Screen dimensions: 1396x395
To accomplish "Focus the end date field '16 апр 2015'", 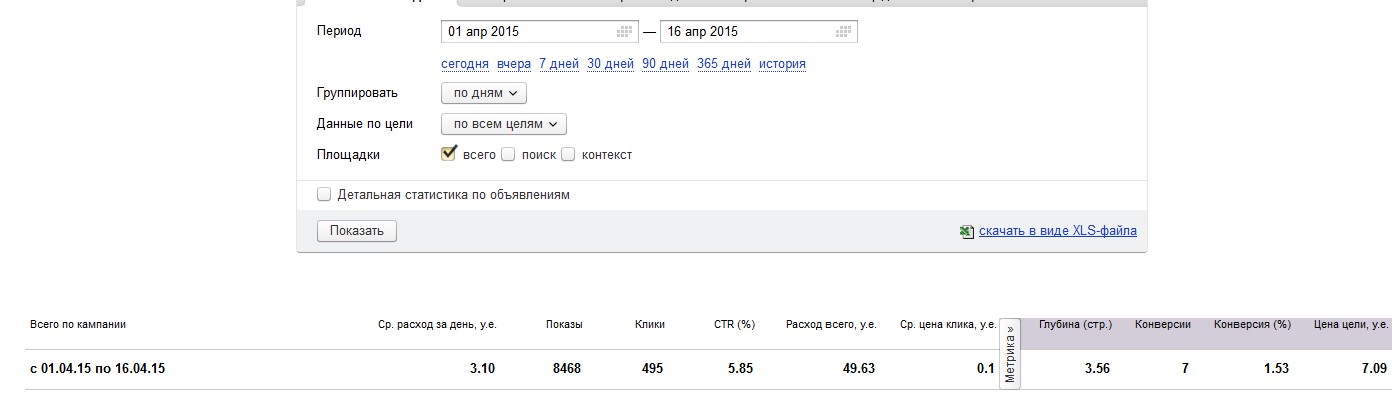I will (758, 32).
